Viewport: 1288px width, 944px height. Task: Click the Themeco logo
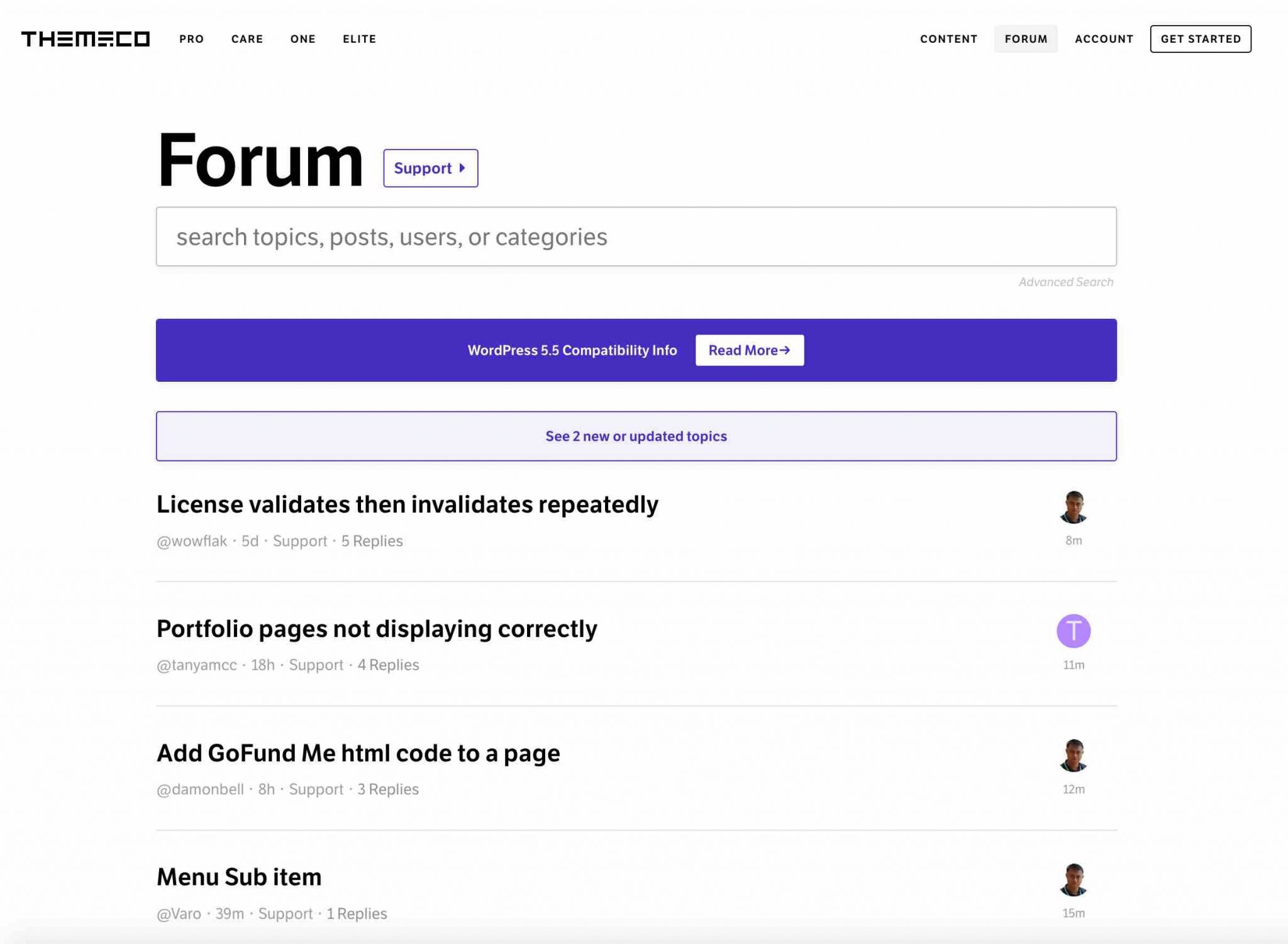pos(86,39)
